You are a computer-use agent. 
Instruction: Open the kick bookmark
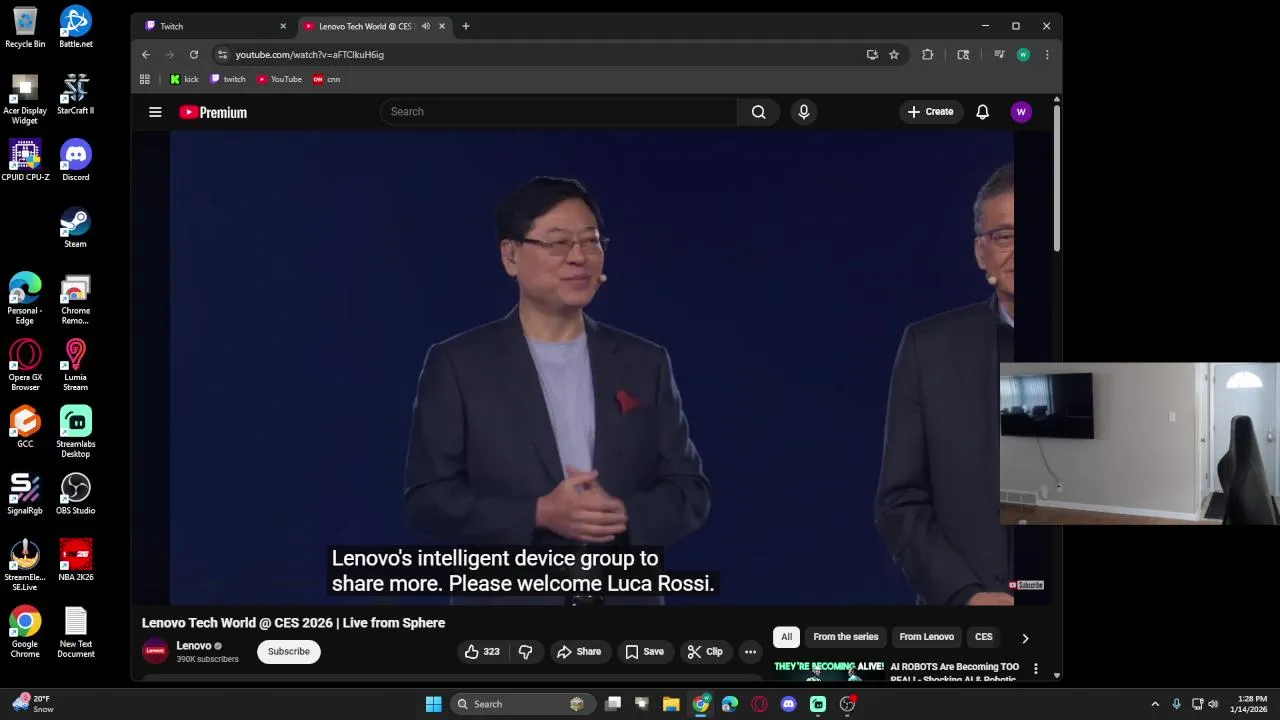tap(184, 79)
